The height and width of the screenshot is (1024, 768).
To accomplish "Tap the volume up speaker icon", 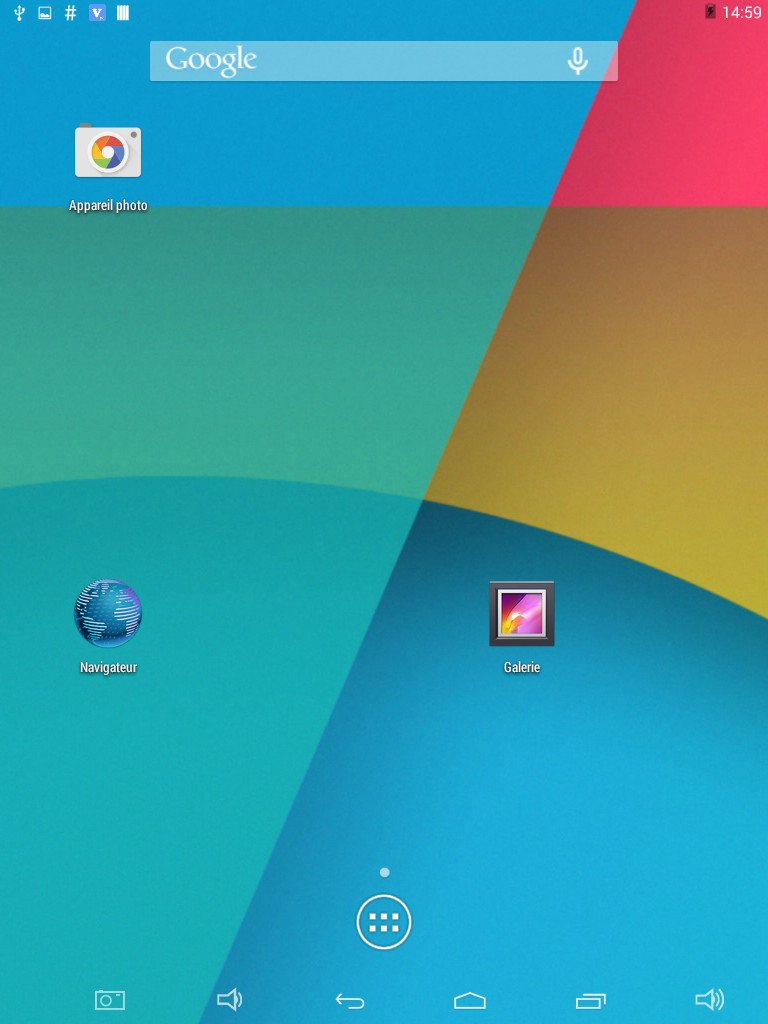I will pos(710,999).
